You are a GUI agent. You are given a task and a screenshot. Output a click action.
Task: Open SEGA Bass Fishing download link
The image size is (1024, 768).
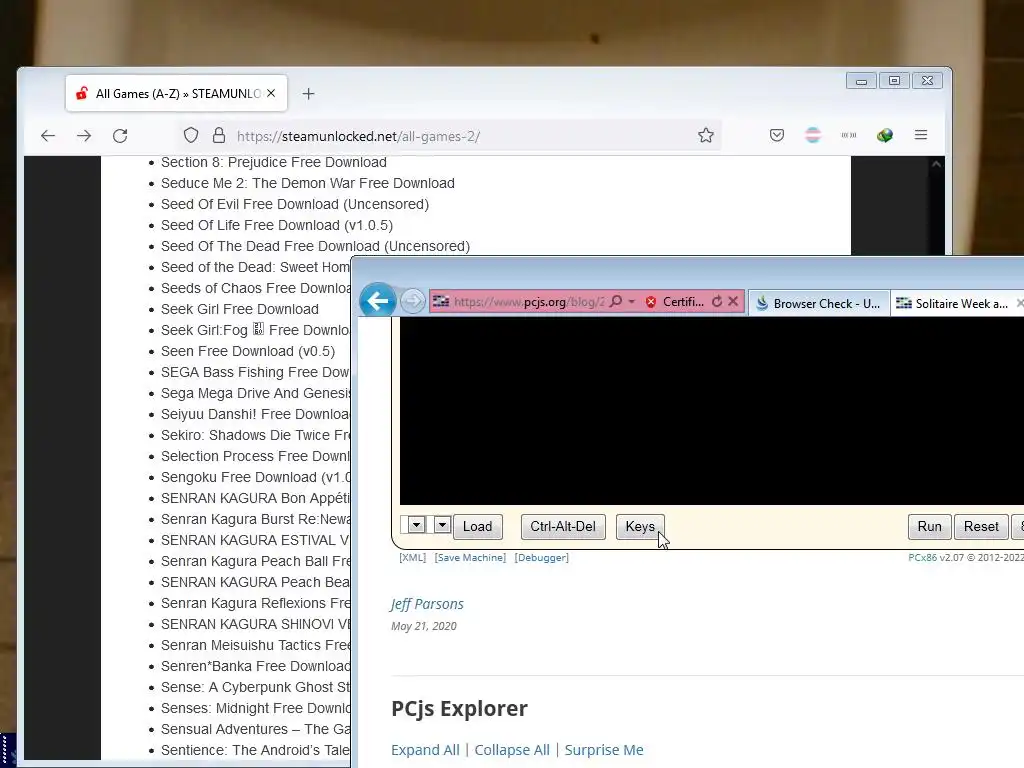tap(255, 372)
